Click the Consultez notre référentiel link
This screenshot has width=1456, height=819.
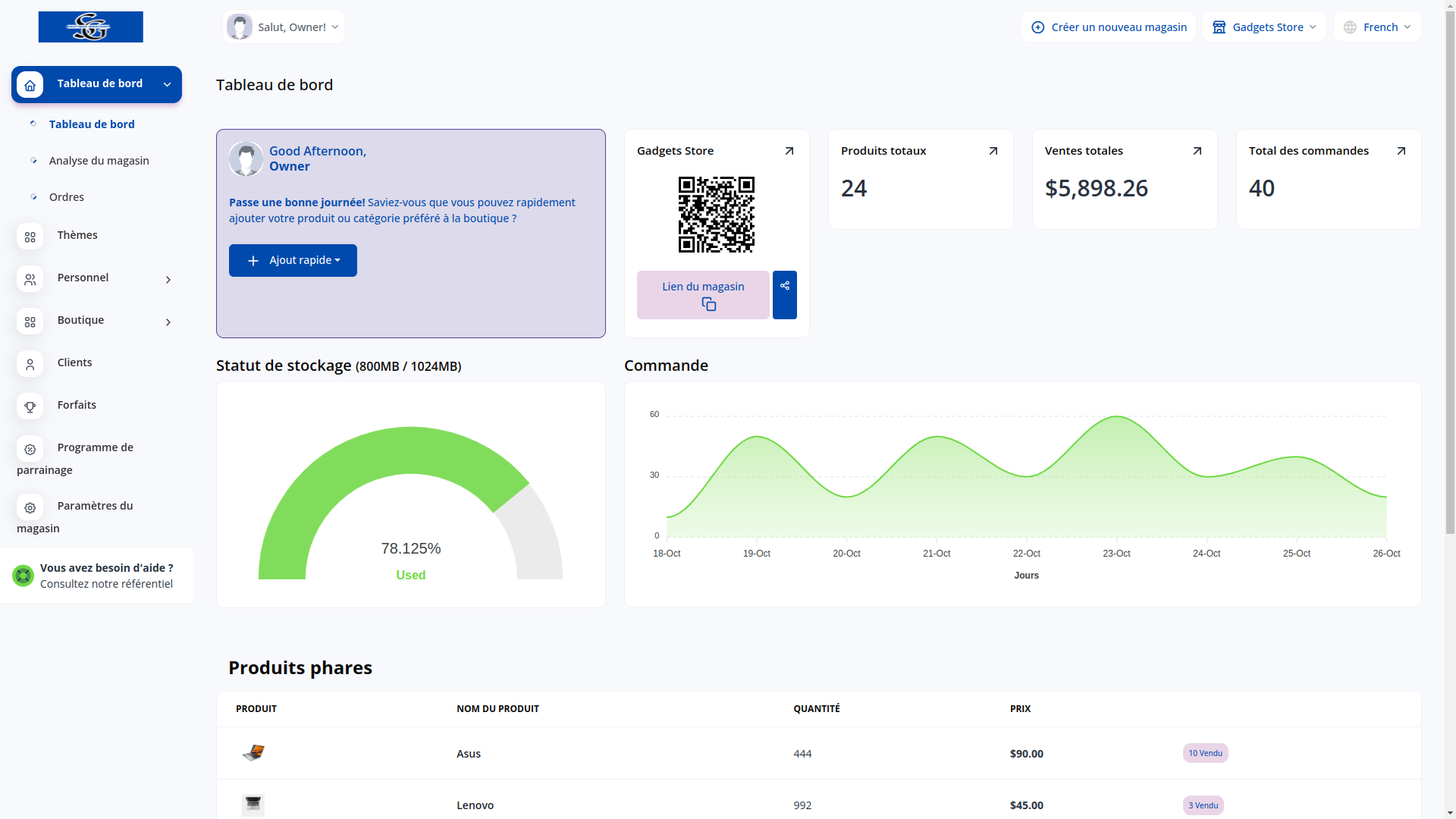coord(106,584)
